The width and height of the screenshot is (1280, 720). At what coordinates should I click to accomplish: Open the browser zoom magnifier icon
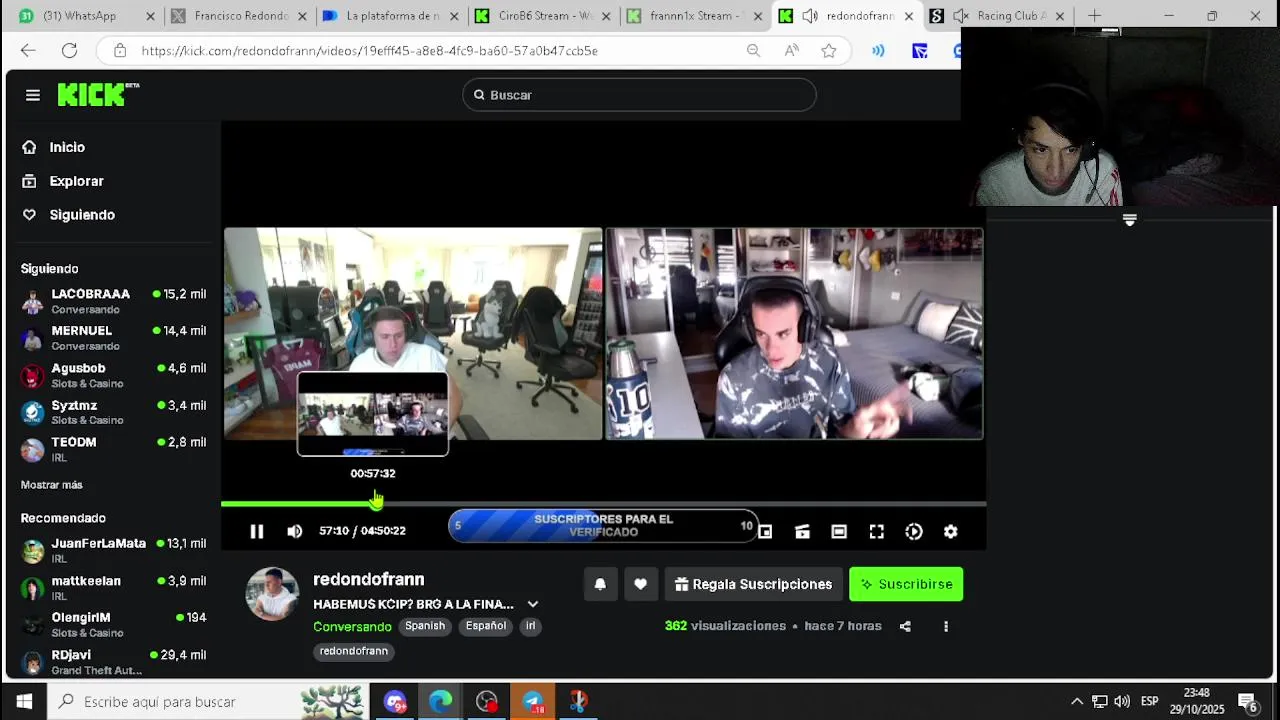pos(753,51)
